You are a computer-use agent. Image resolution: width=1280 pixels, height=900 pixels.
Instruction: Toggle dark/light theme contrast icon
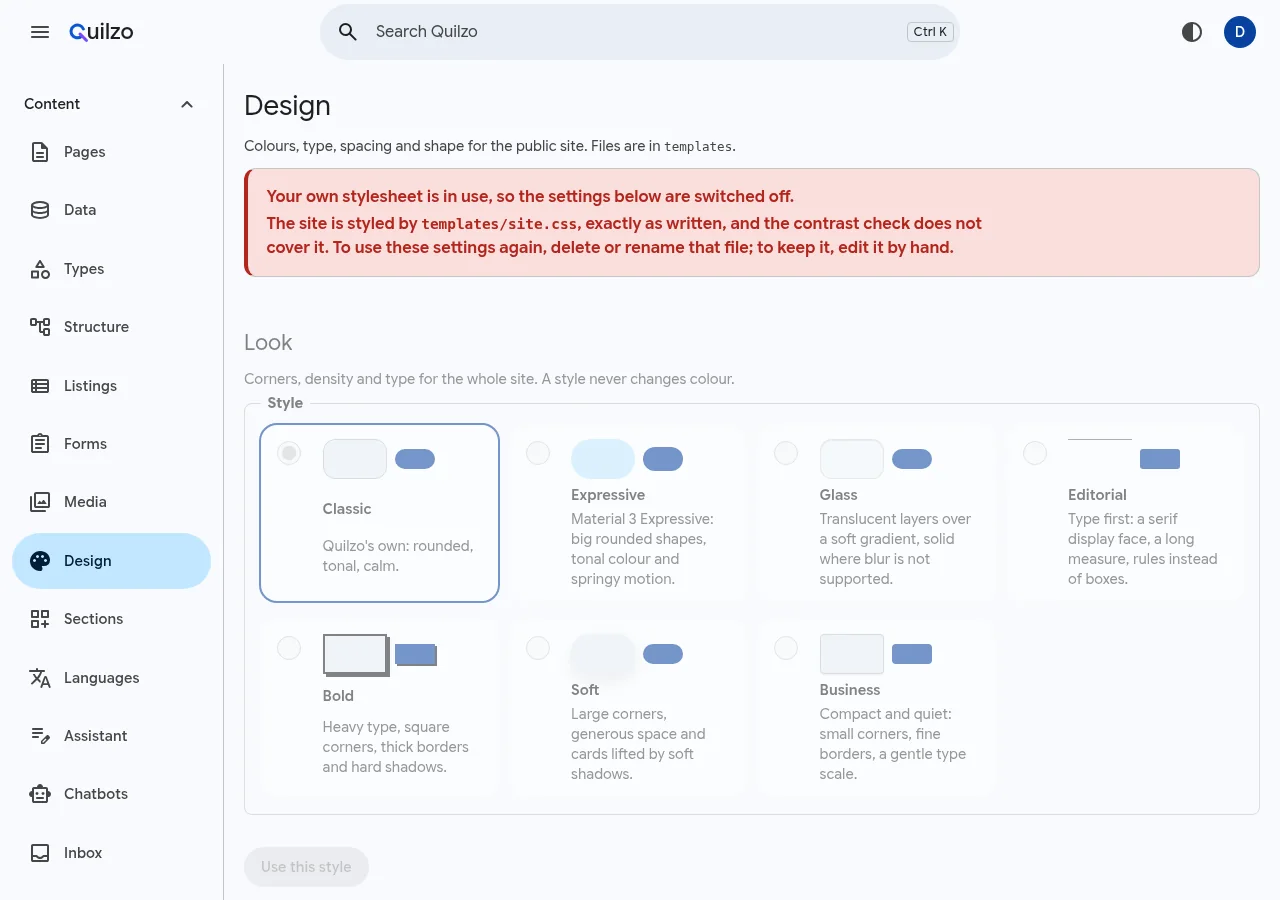[1192, 32]
